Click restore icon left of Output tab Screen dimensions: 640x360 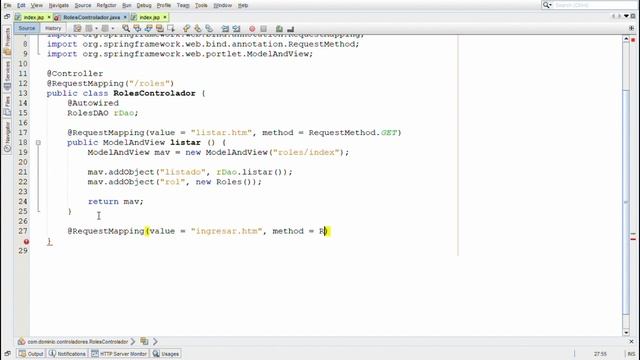point(7,353)
